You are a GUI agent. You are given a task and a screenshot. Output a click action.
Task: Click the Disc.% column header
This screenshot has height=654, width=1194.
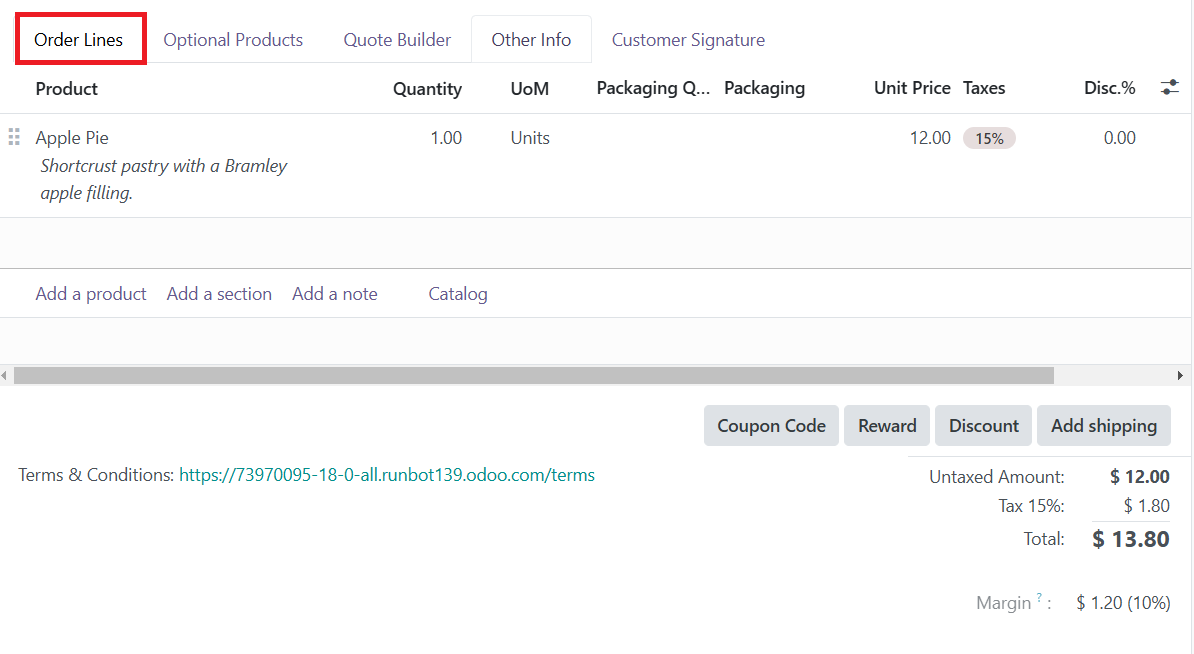coord(1109,88)
